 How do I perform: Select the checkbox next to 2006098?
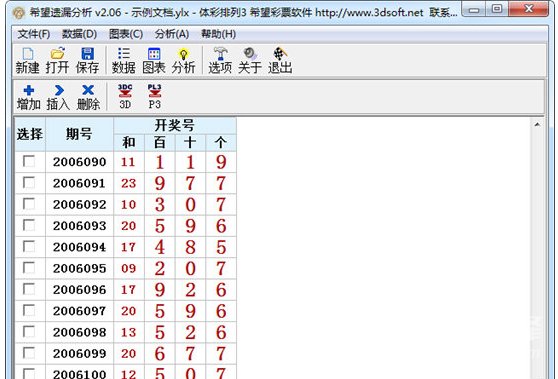click(29, 332)
